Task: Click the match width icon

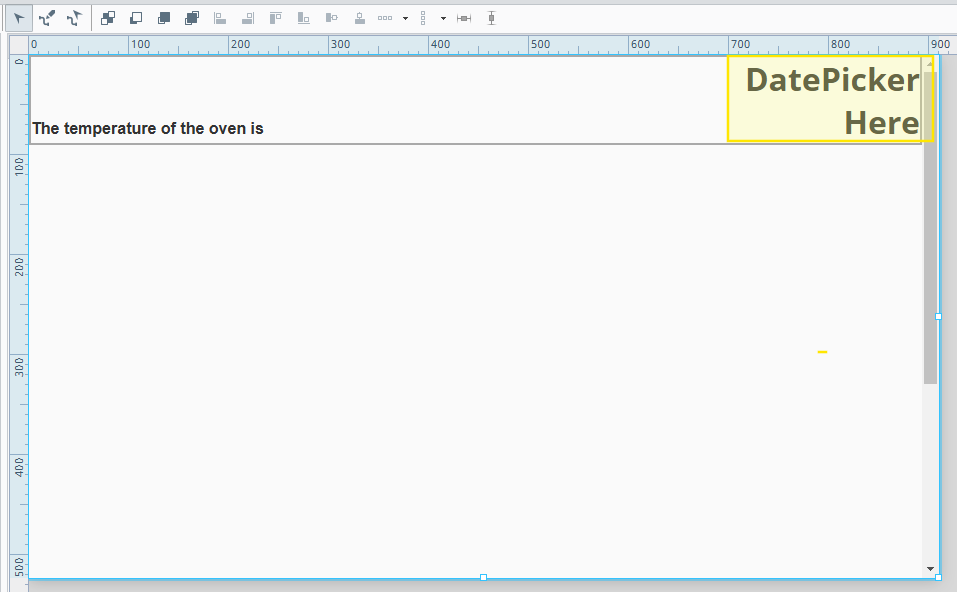Action: 464,18
